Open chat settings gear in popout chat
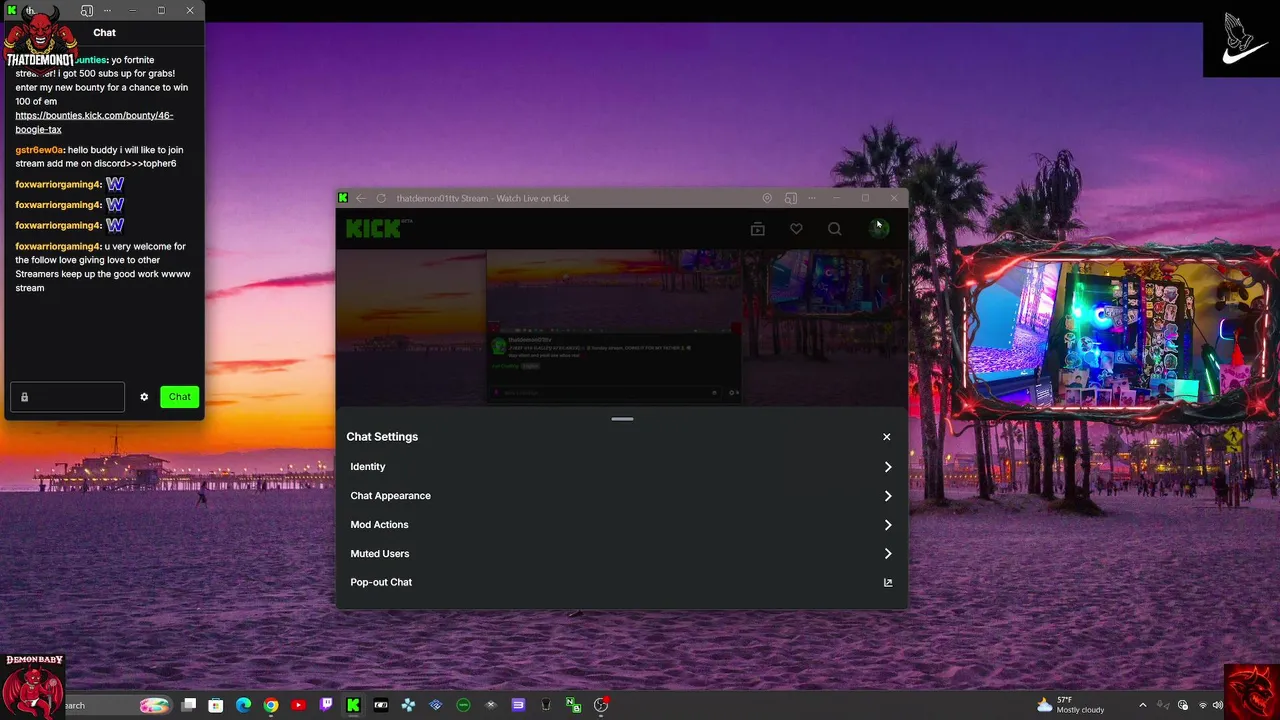The height and width of the screenshot is (720, 1280). tap(144, 397)
